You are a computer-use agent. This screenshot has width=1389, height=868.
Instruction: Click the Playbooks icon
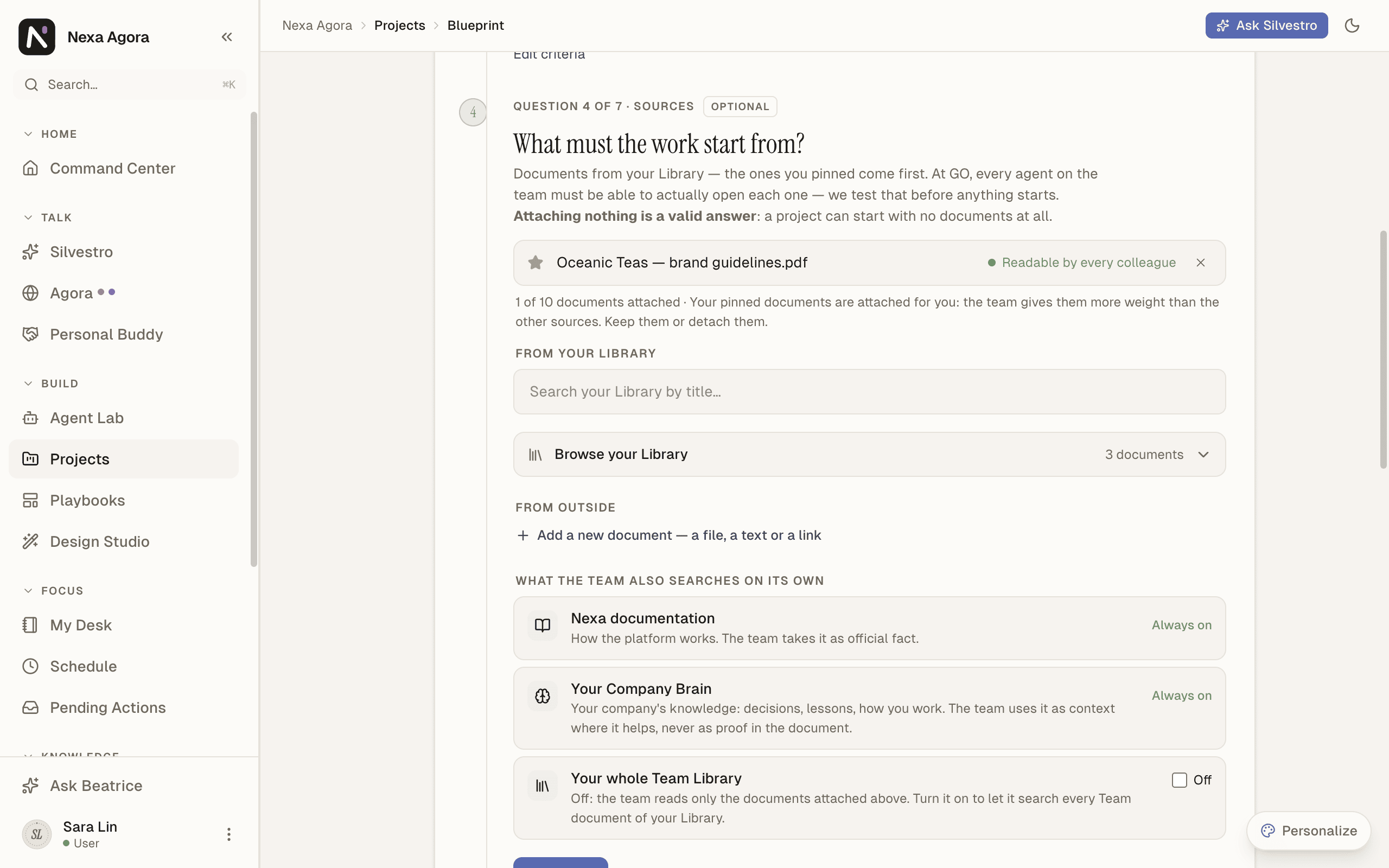[x=30, y=500]
